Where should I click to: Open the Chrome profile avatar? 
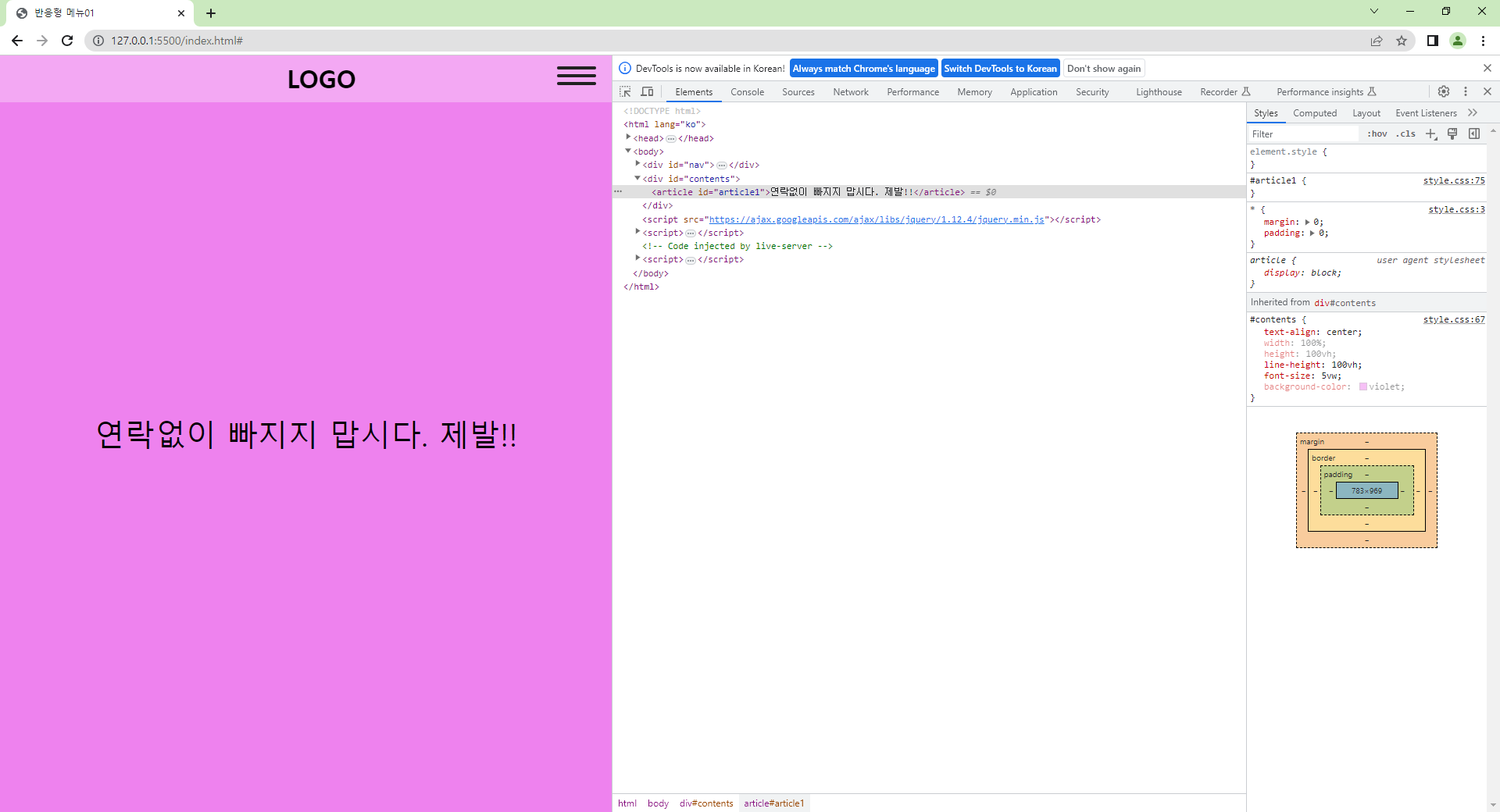pos(1458,41)
